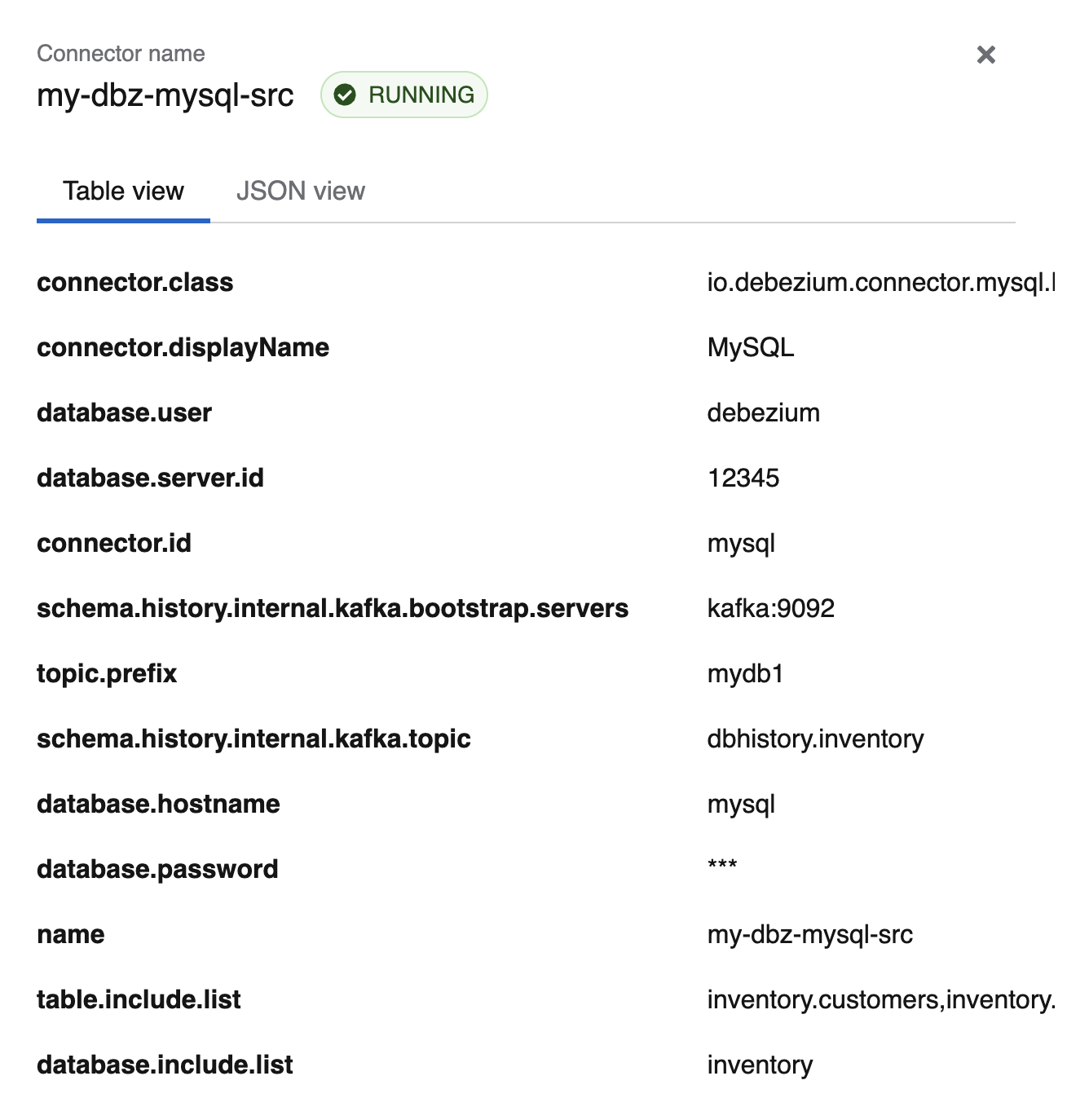1089x1120 pixels.
Task: Click the table.include.list value
Action: (x=880, y=1000)
